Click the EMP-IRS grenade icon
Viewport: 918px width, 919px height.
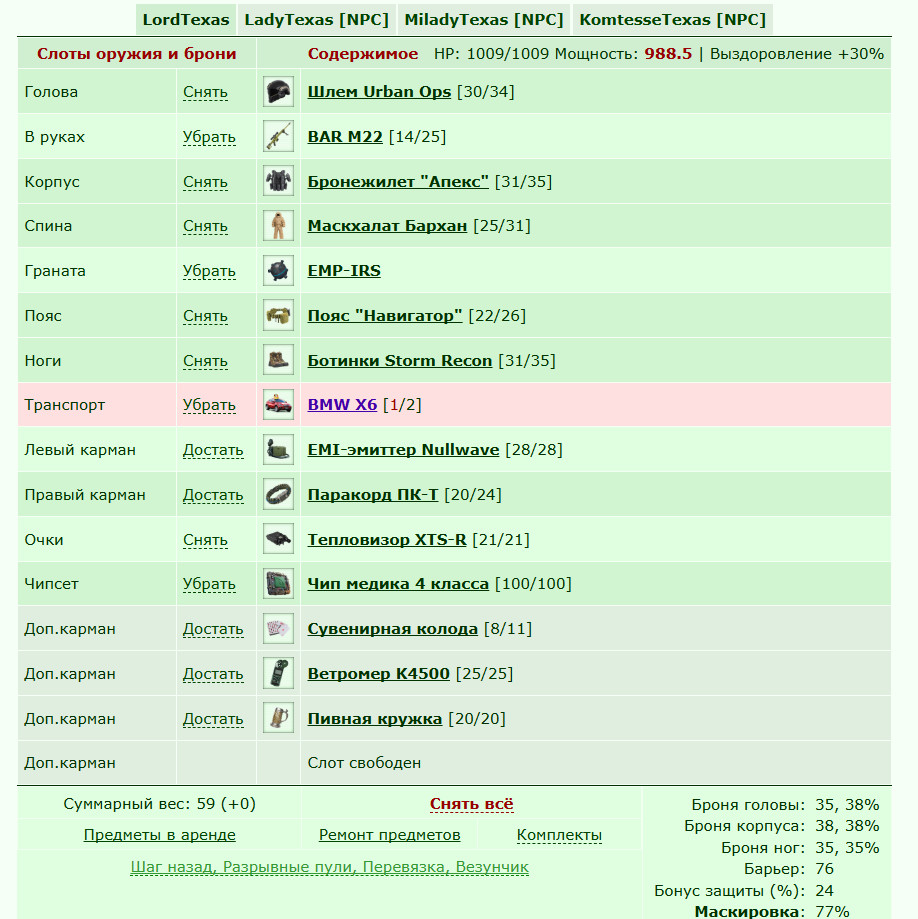click(x=278, y=271)
